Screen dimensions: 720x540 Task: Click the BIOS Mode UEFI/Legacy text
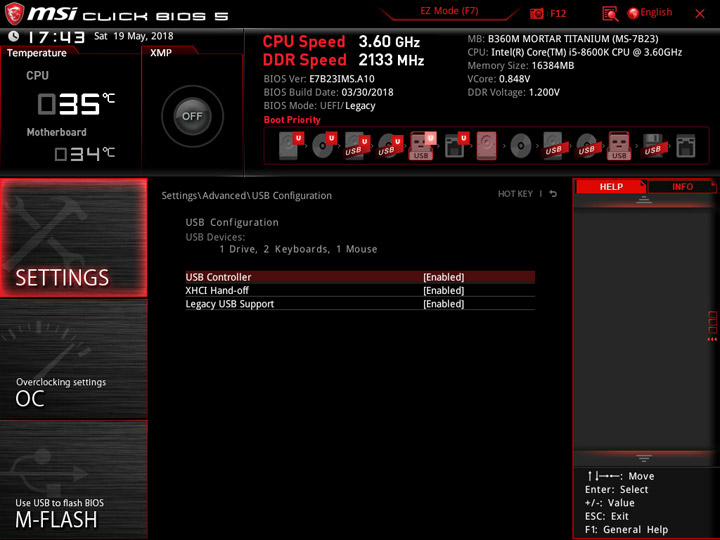tap(320, 106)
